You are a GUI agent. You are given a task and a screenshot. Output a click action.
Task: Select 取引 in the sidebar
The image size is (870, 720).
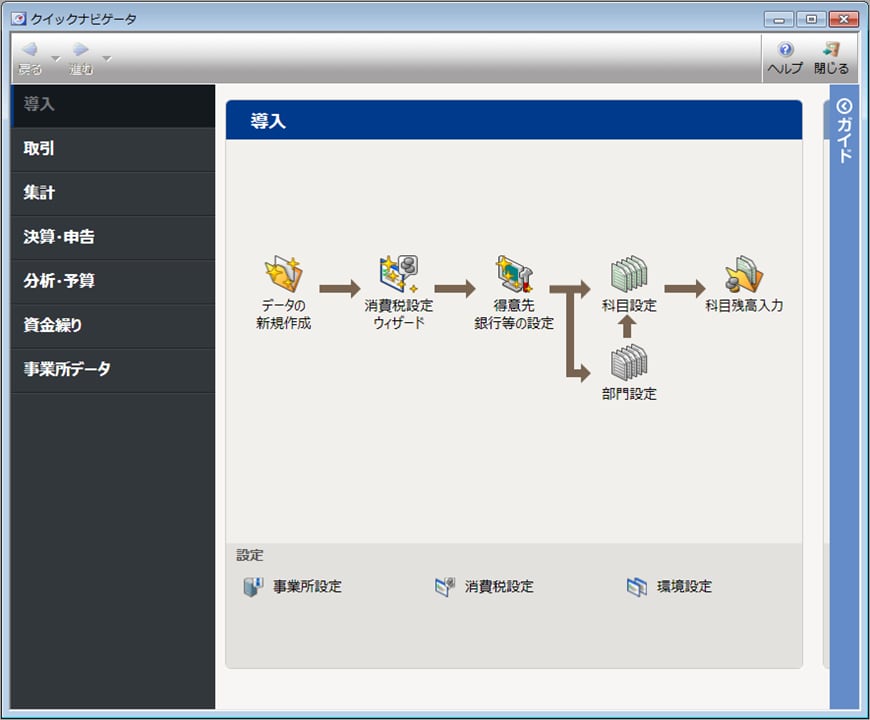pyautogui.click(x=113, y=149)
